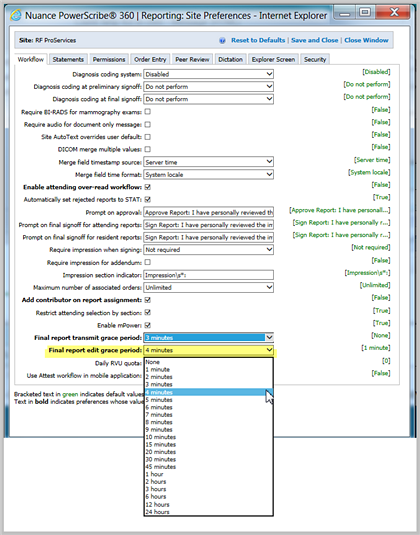Open Diagnosis coding system dropdown

pos(208,74)
